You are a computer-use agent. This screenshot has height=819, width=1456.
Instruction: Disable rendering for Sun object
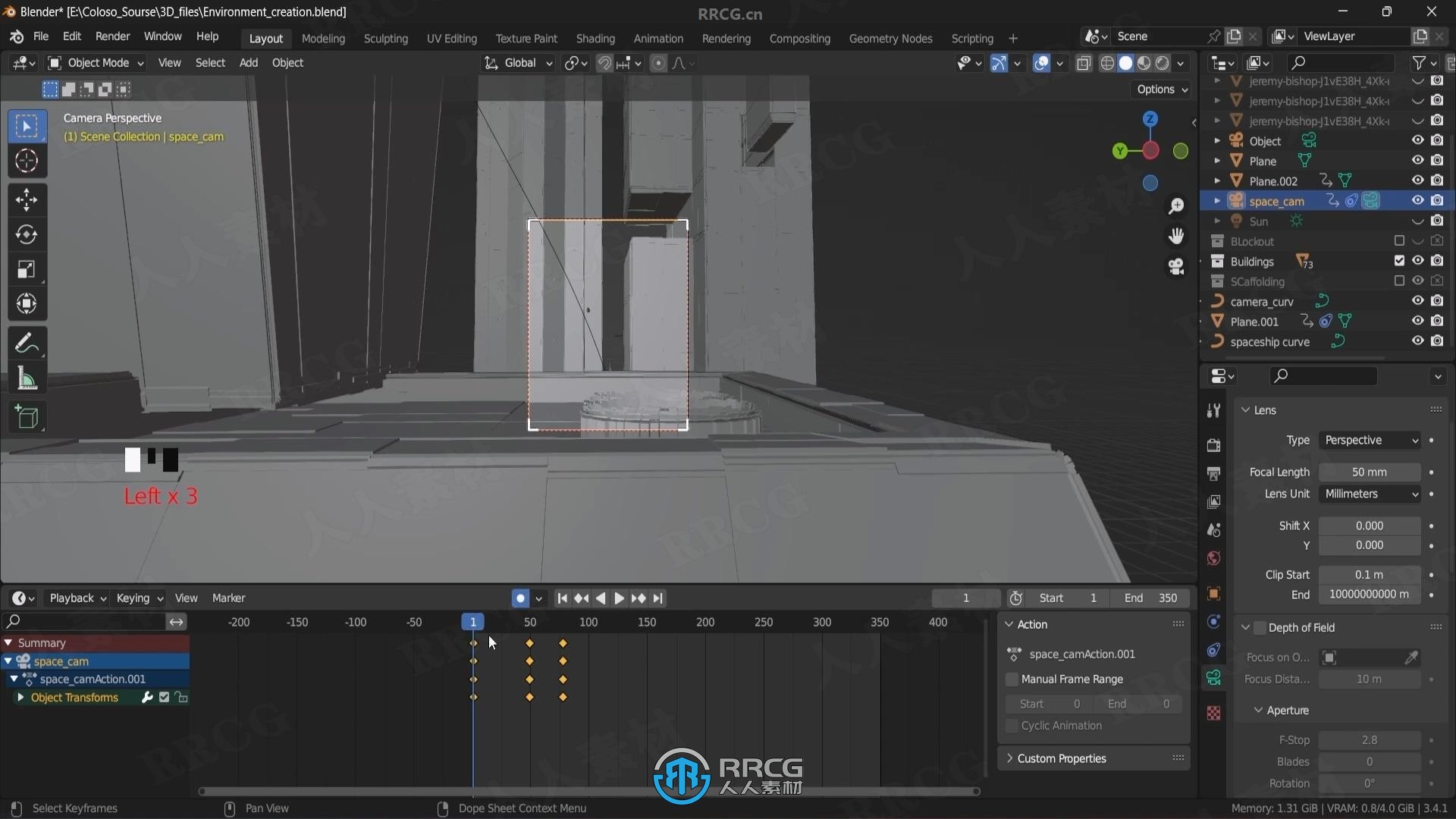(x=1437, y=221)
